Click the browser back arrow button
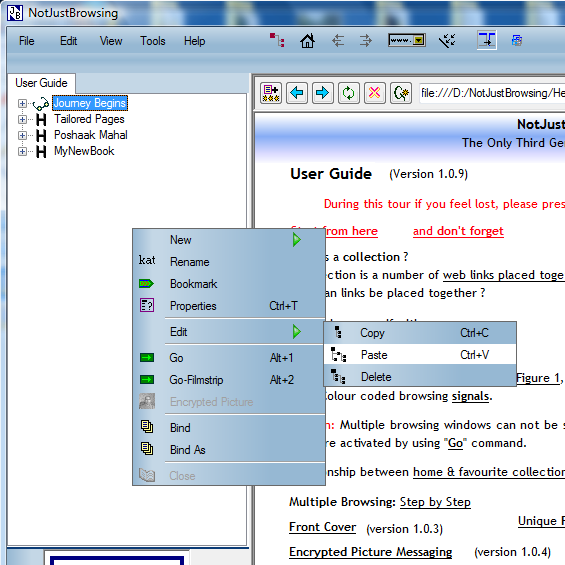The height and width of the screenshot is (565, 565). click(x=297, y=93)
